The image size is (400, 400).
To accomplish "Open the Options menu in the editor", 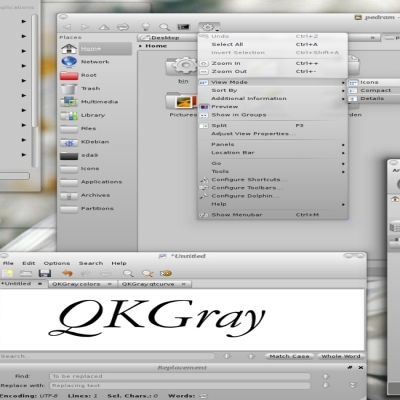I will click(x=57, y=263).
